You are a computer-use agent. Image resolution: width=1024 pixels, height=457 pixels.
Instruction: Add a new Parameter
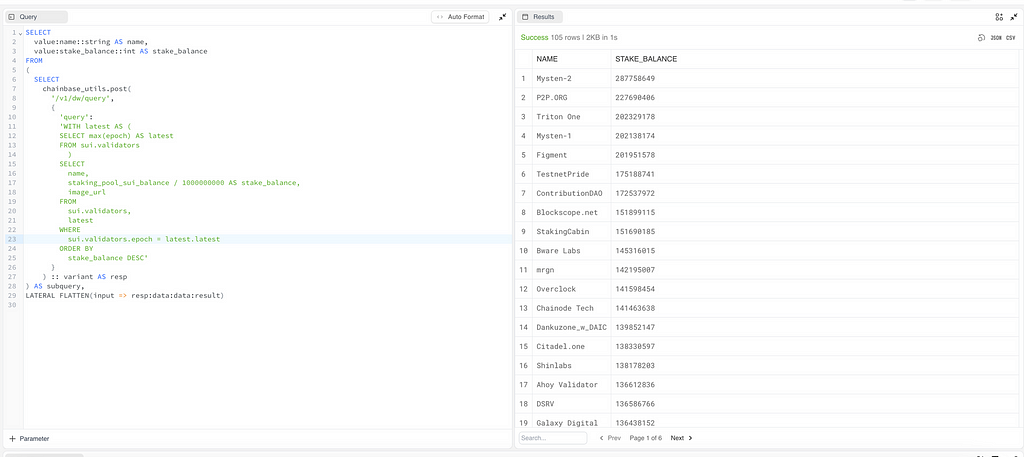pos(29,439)
